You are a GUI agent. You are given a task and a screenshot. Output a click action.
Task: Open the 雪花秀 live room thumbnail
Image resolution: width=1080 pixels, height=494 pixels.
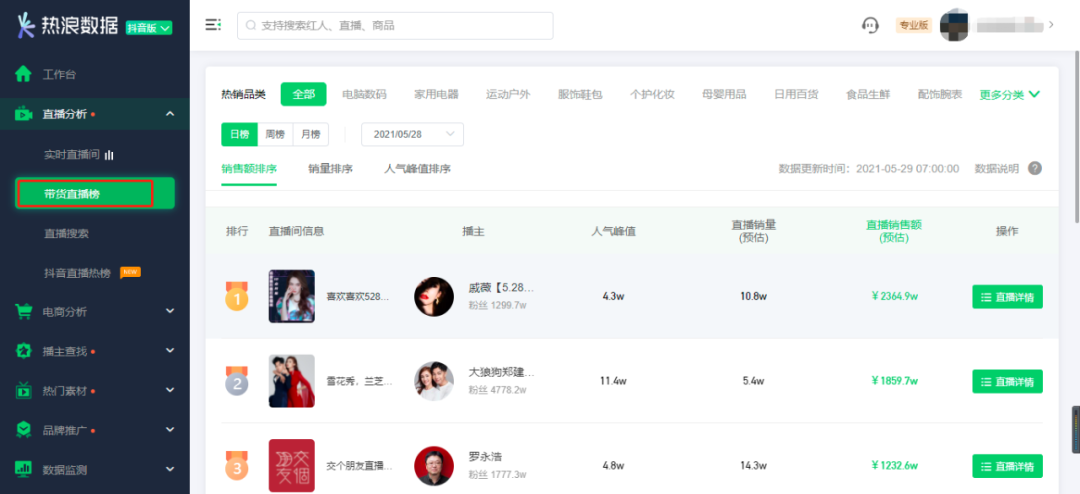[x=291, y=381]
